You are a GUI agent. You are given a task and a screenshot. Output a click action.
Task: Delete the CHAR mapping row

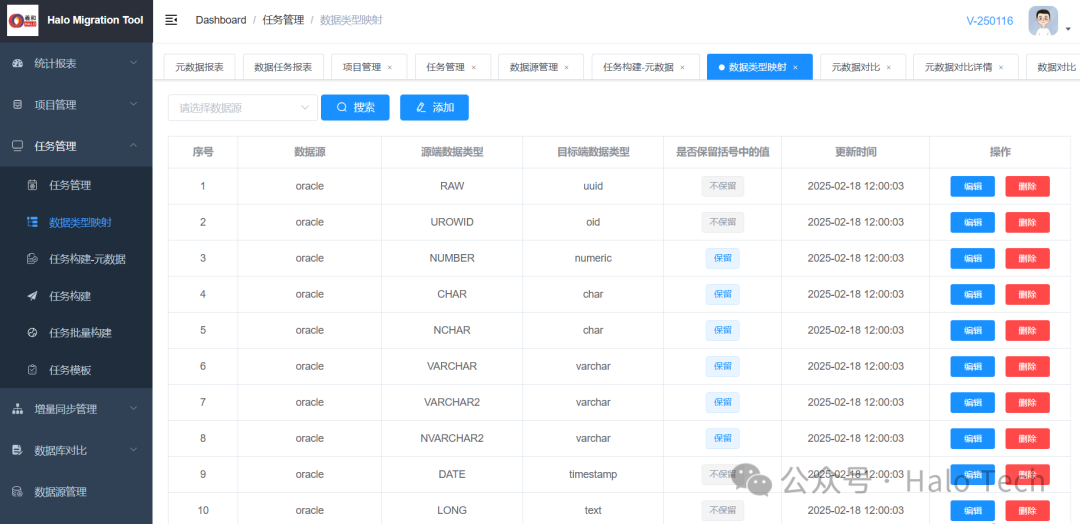[1028, 295]
